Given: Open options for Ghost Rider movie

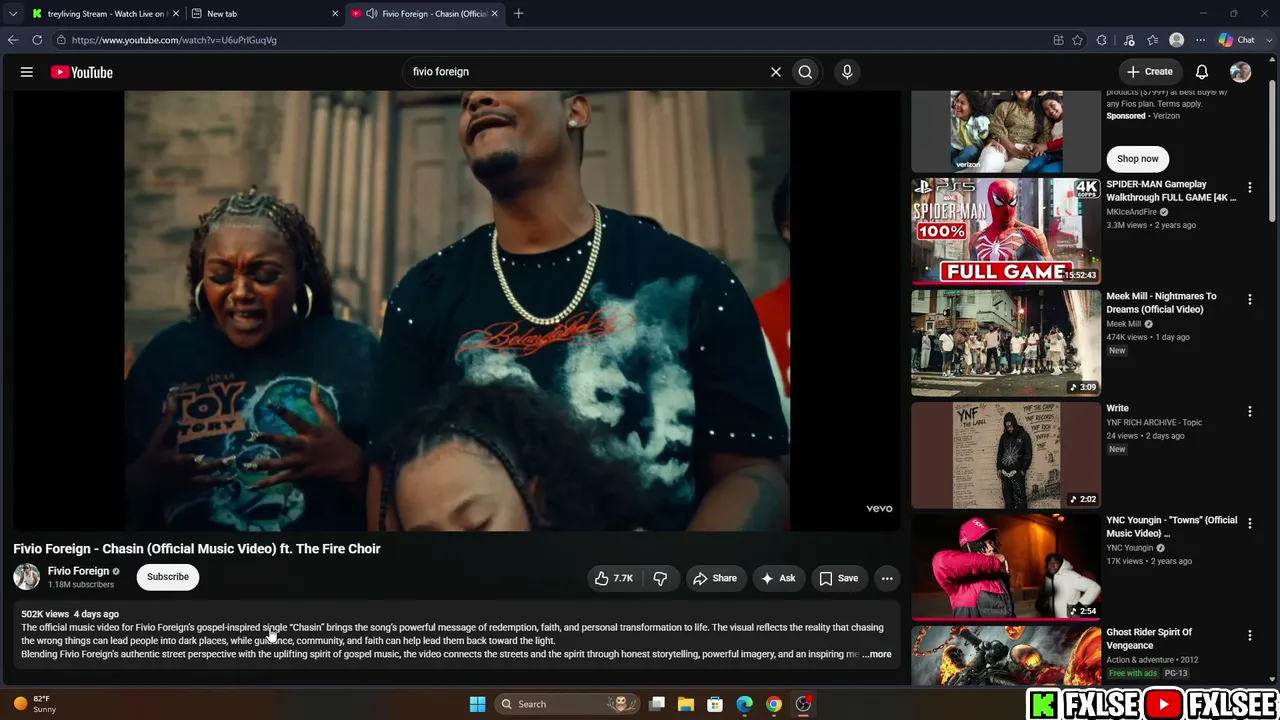Looking at the screenshot, I should 1249,636.
